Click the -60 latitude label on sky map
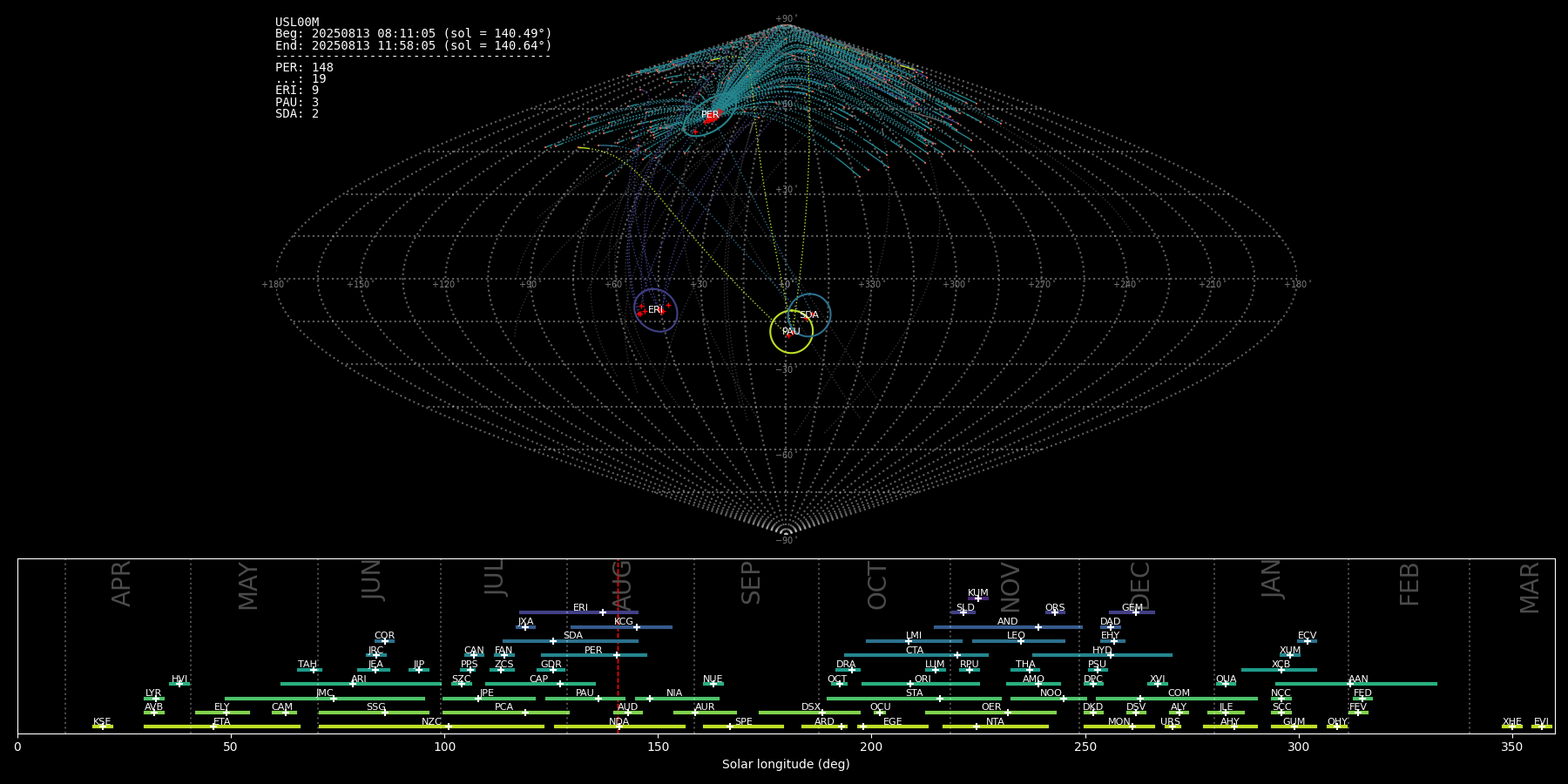The image size is (1568, 784). point(785,456)
